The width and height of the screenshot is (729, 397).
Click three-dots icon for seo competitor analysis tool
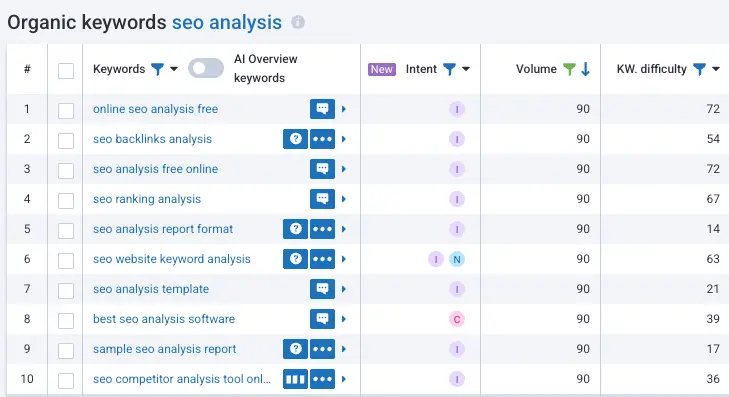(322, 379)
